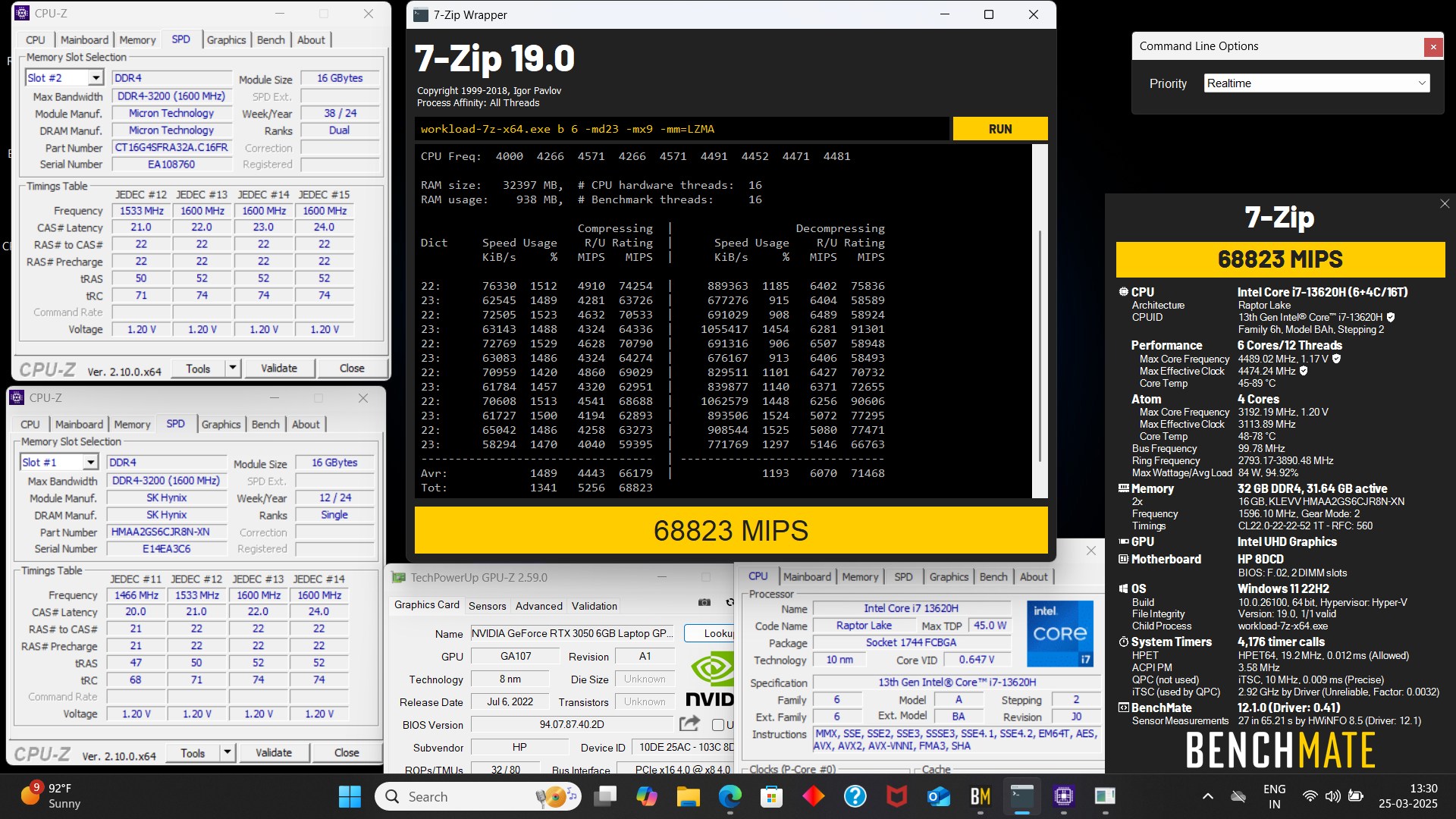Click Validate in the top CPU-Z window
1456x819 pixels.
279,368
